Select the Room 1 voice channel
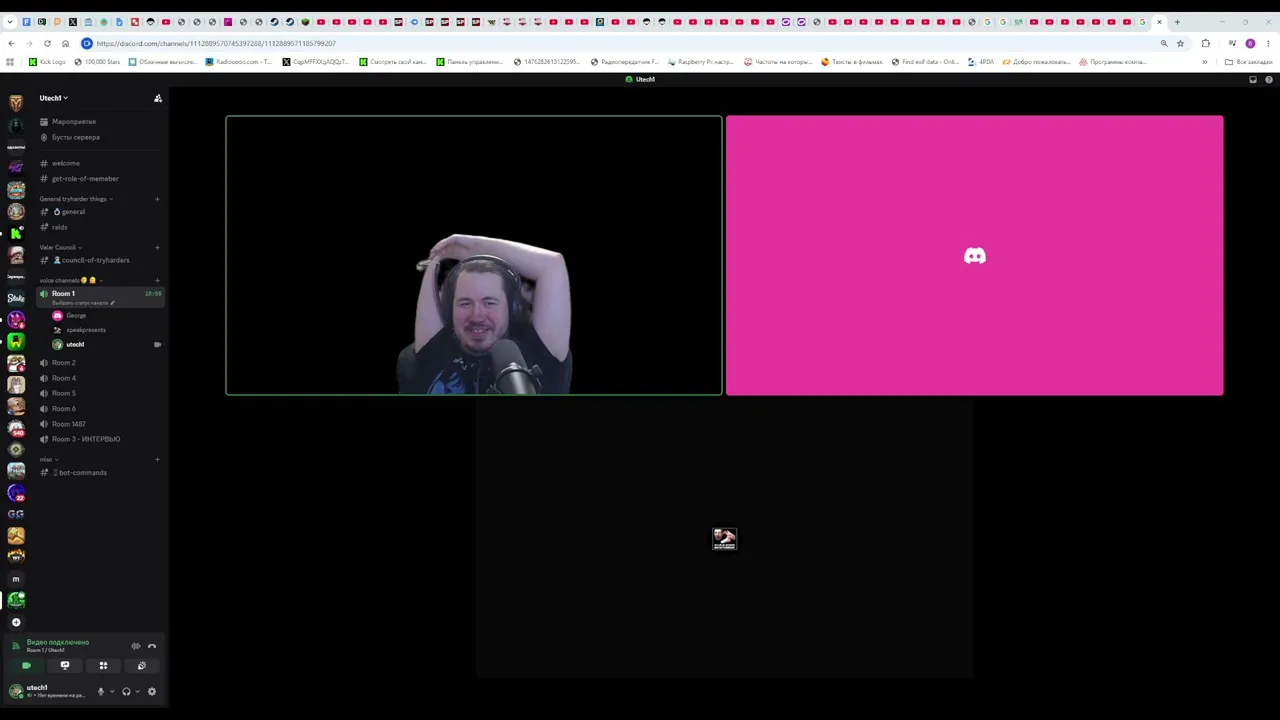This screenshot has height=720, width=1280. (x=63, y=294)
